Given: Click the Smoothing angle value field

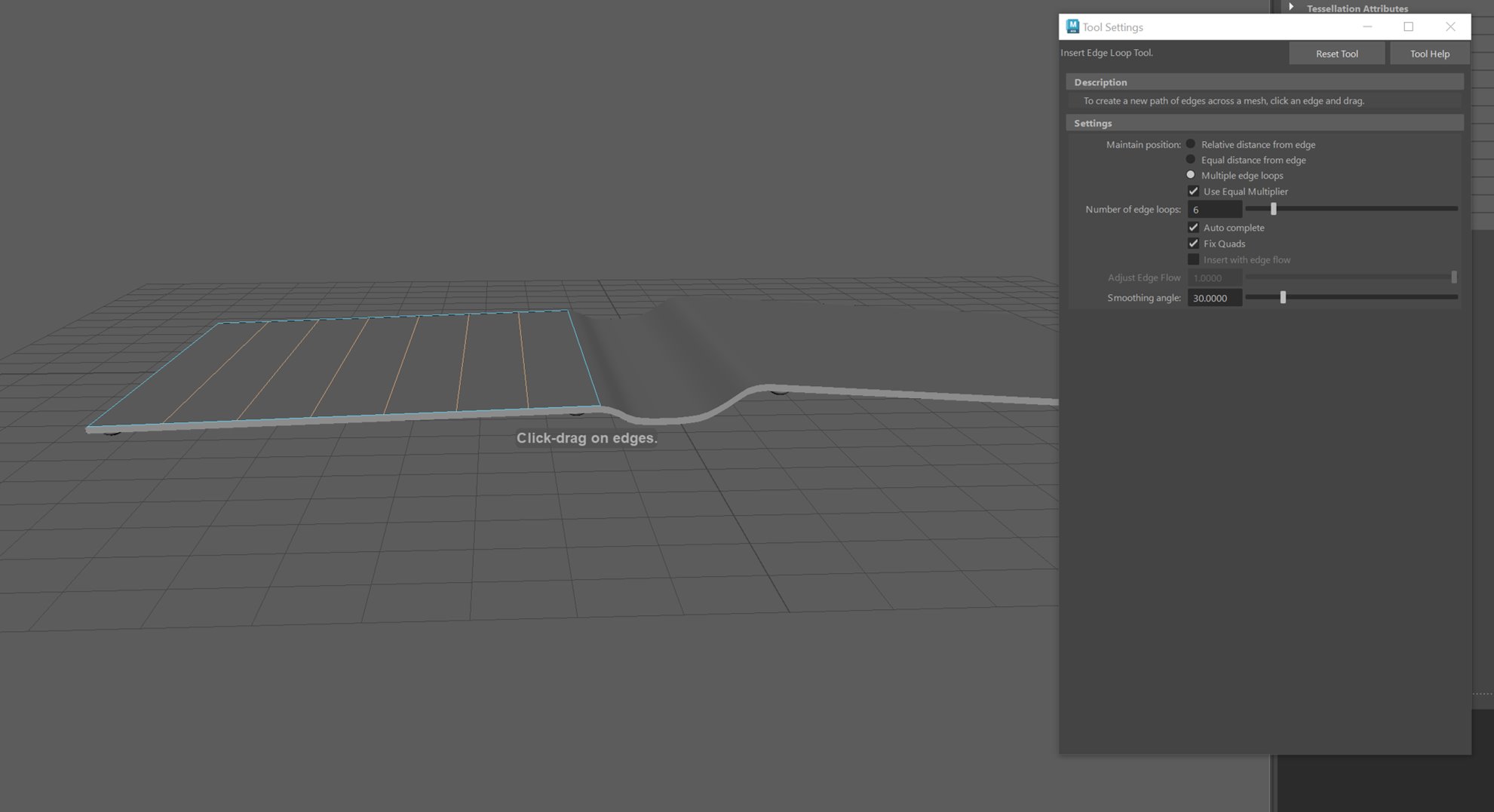Looking at the screenshot, I should (1214, 298).
